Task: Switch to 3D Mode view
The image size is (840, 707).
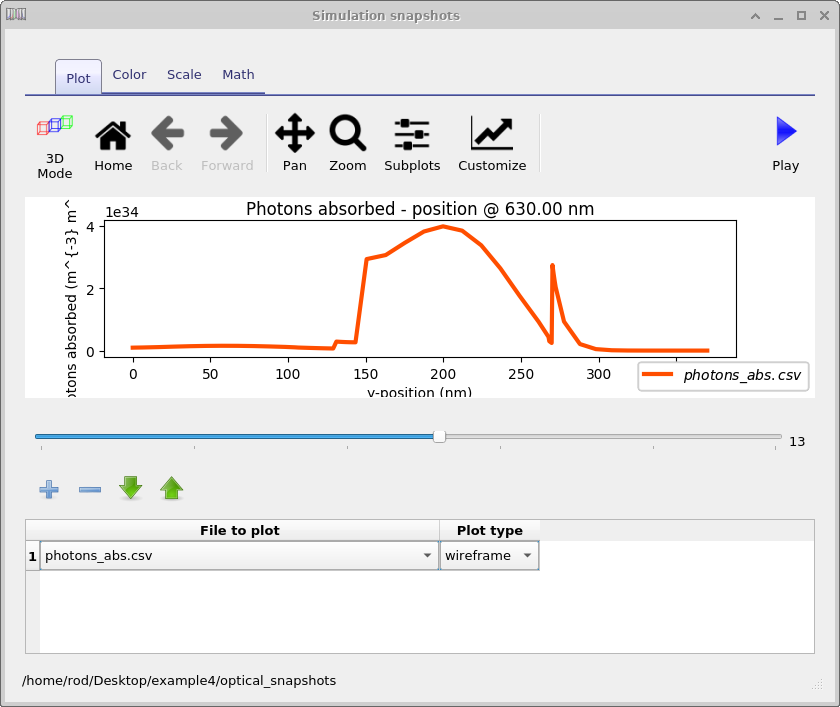Action: click(x=55, y=143)
